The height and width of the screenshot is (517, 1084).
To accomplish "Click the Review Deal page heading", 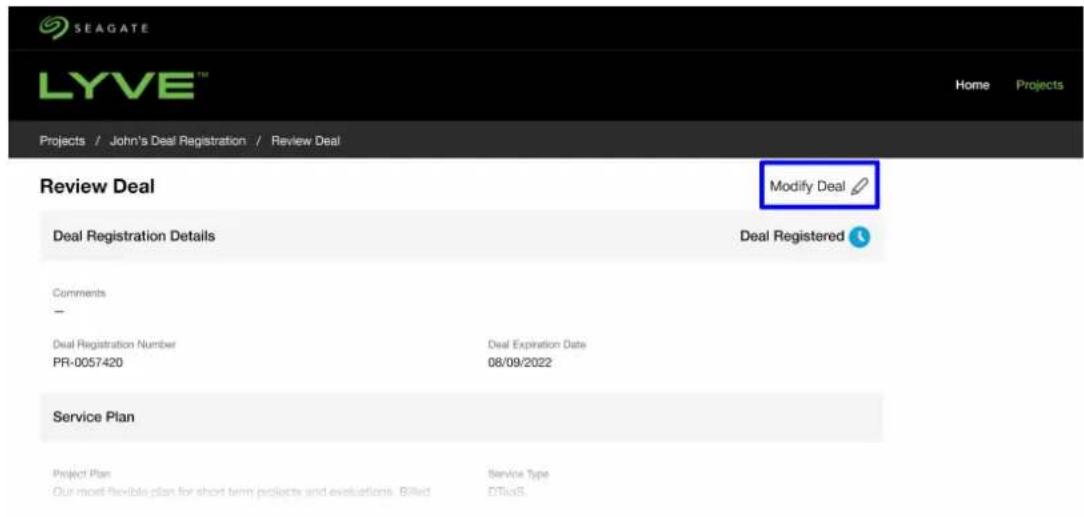I will point(97,186).
